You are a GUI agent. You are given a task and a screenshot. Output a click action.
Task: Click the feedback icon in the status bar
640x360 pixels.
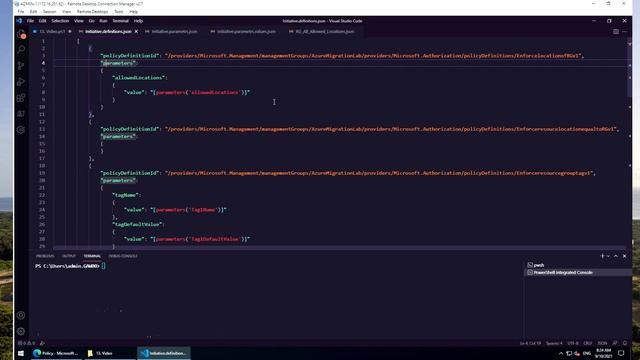(x=615, y=343)
